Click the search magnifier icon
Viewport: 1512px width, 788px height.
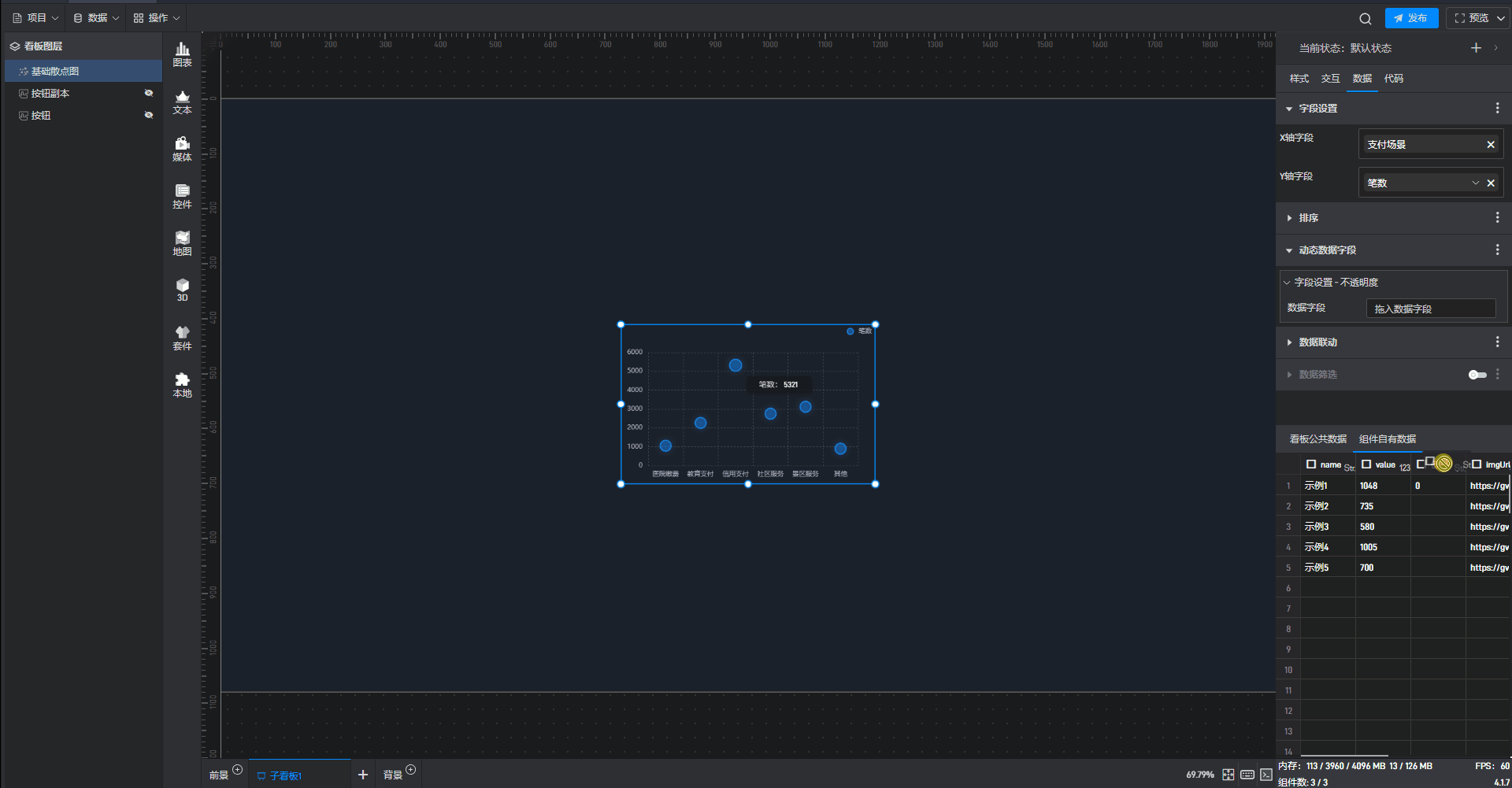coord(1365,18)
